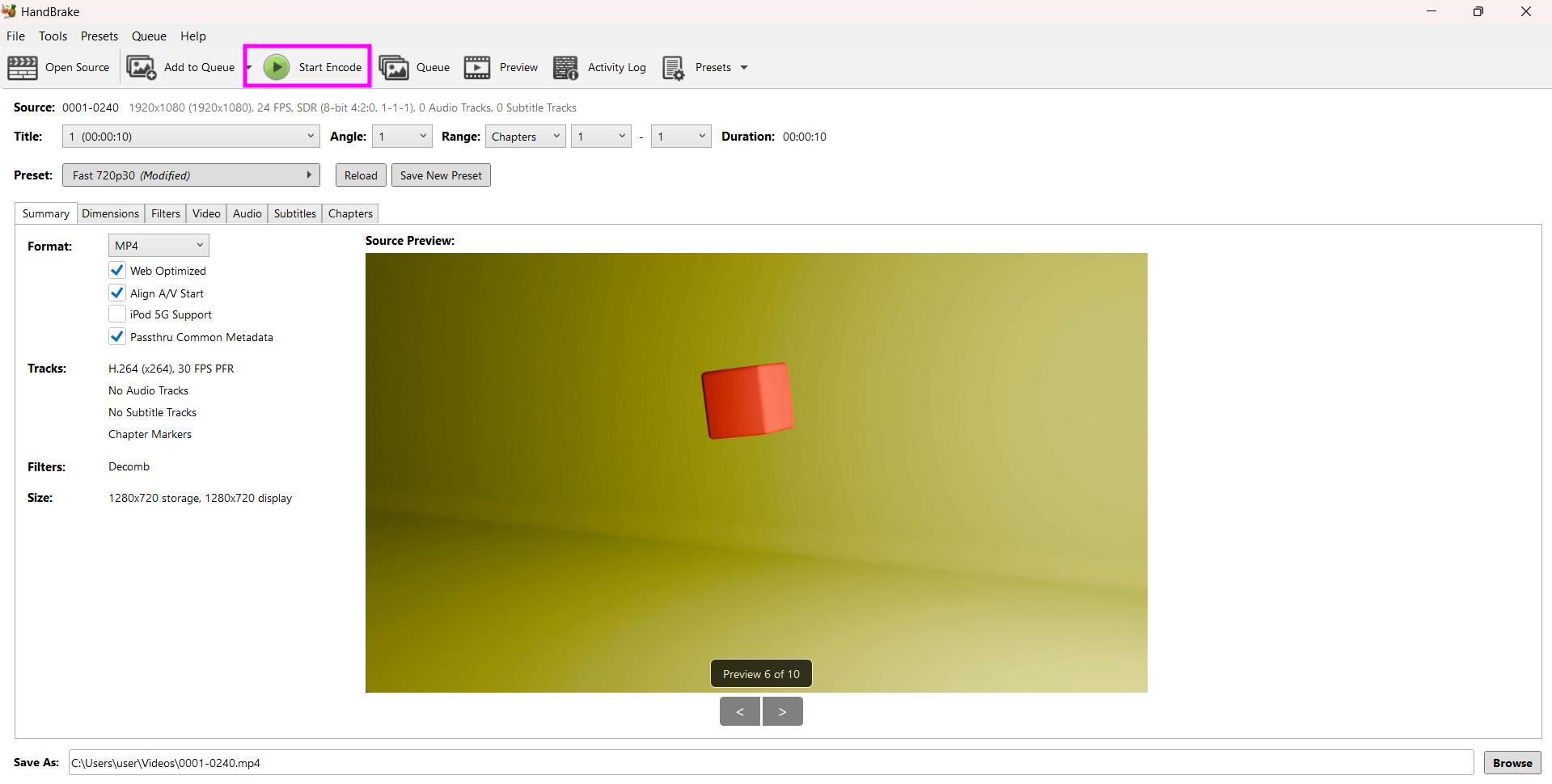Click the 1280x720 storage size text
This screenshot has height=784, width=1552.
click(x=200, y=498)
